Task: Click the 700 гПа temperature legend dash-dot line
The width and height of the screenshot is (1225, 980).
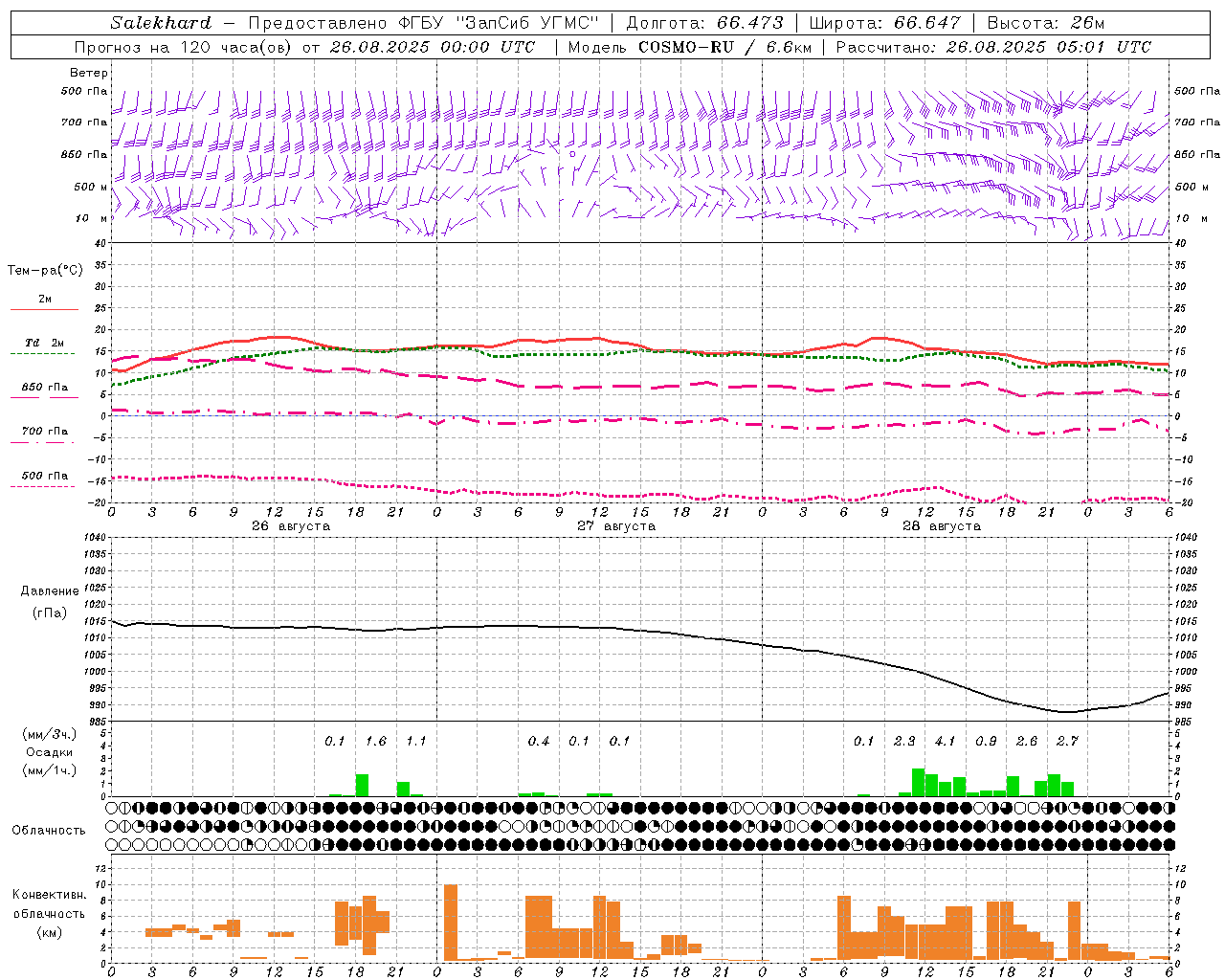Action: click(42, 442)
